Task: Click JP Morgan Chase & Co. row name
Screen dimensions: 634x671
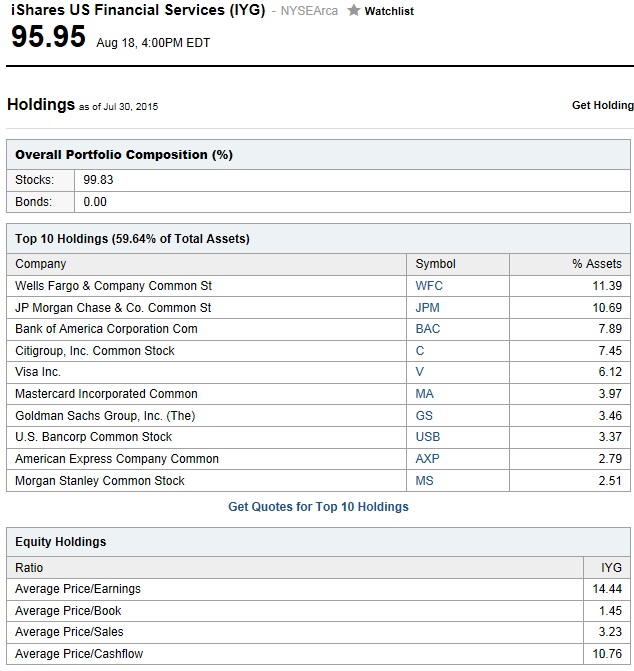Action: [113, 308]
